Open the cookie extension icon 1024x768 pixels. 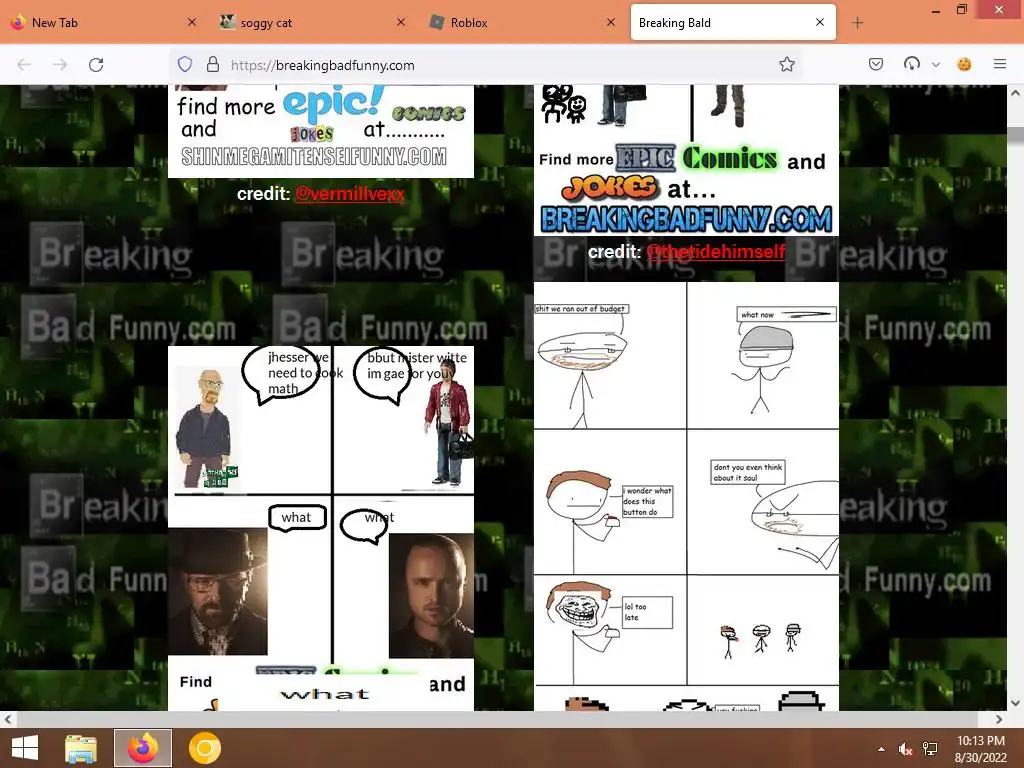(964, 64)
